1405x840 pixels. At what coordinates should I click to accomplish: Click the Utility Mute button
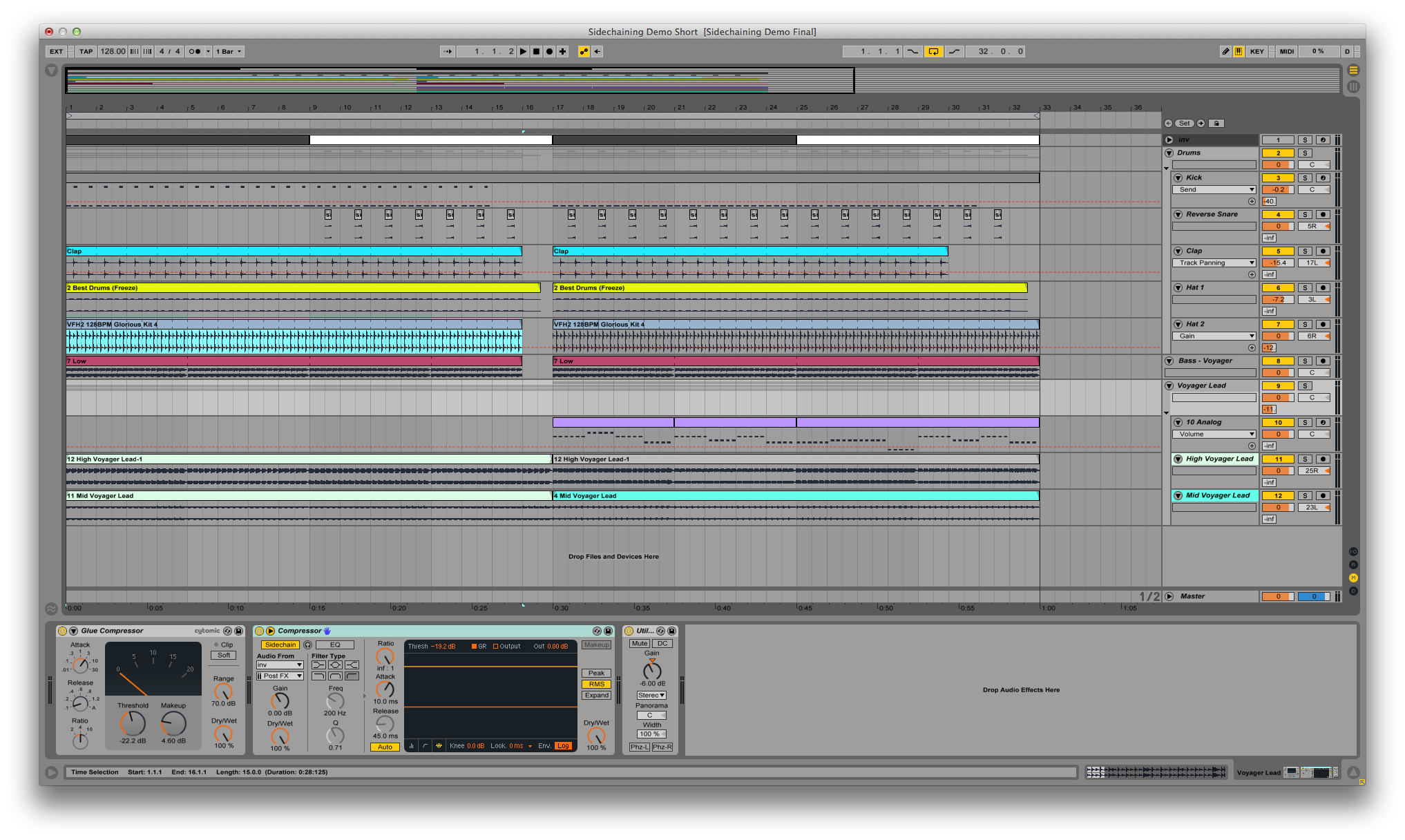(x=640, y=644)
